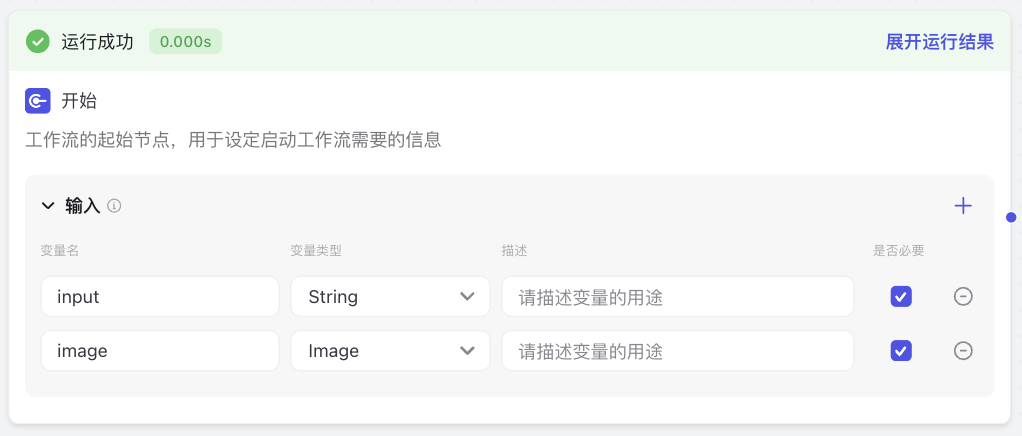Open the Image variable type dropdown
1022x436 pixels.
[x=390, y=351]
